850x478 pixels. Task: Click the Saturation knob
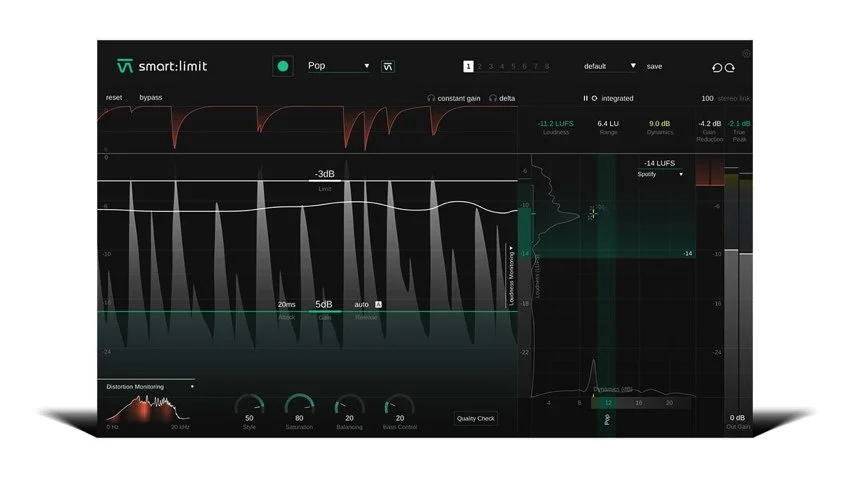pos(299,405)
